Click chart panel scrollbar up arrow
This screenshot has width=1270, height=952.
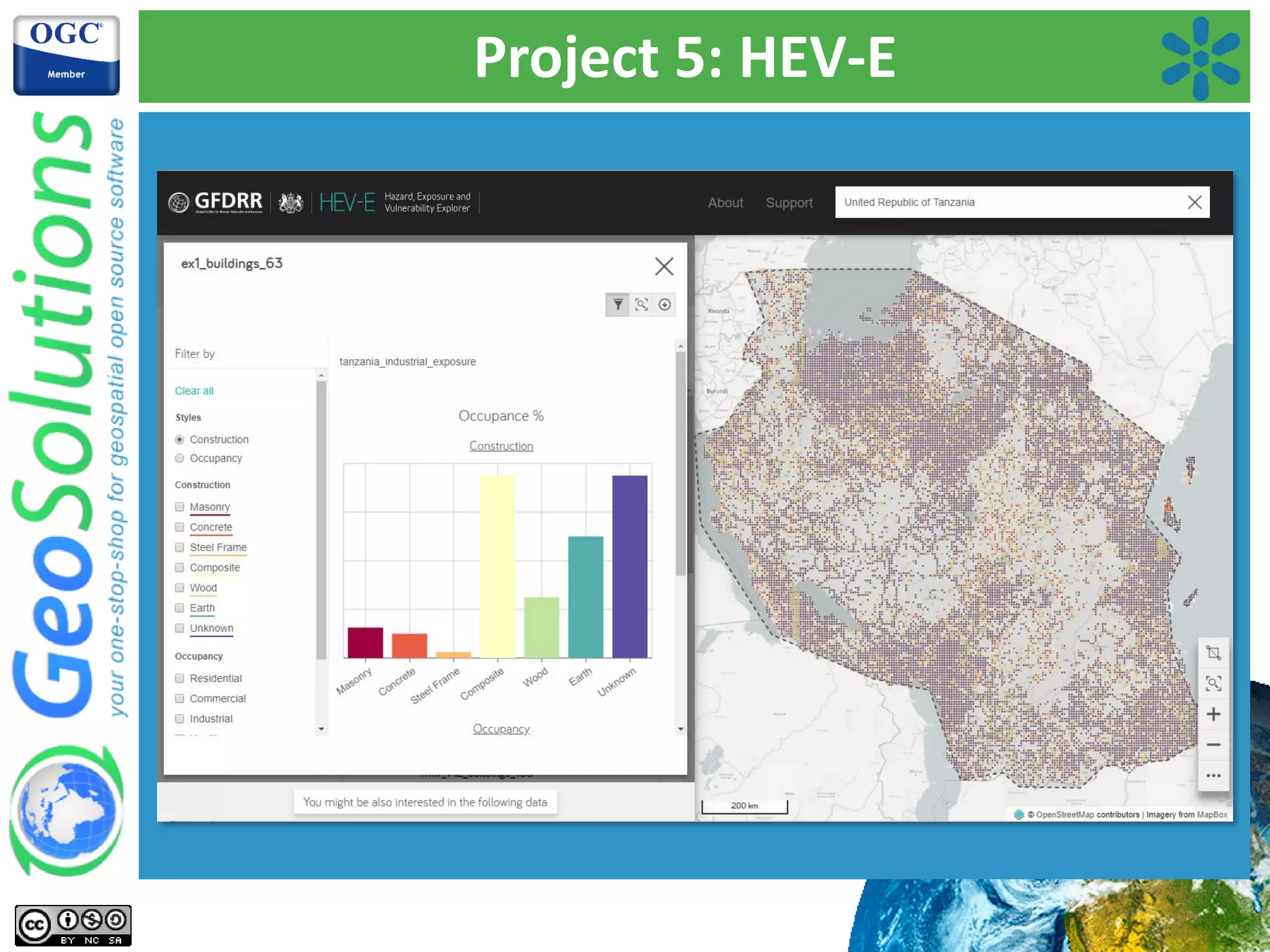[x=681, y=346]
